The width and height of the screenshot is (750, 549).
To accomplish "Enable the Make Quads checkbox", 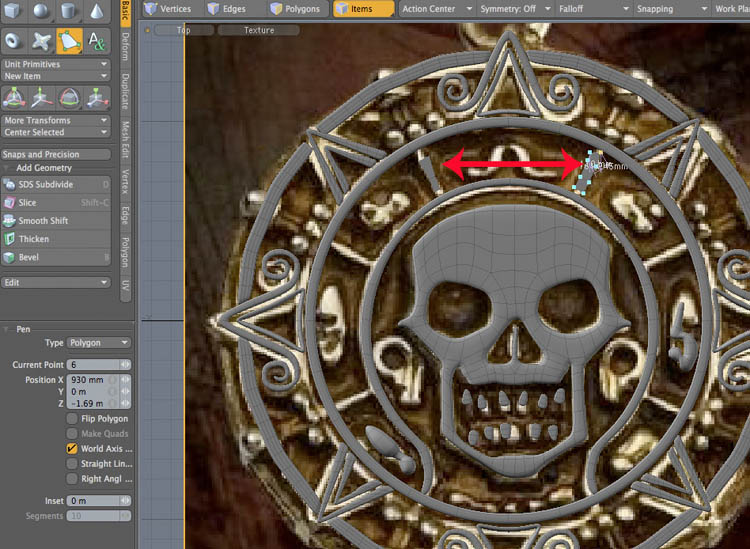I will pyautogui.click(x=72, y=434).
